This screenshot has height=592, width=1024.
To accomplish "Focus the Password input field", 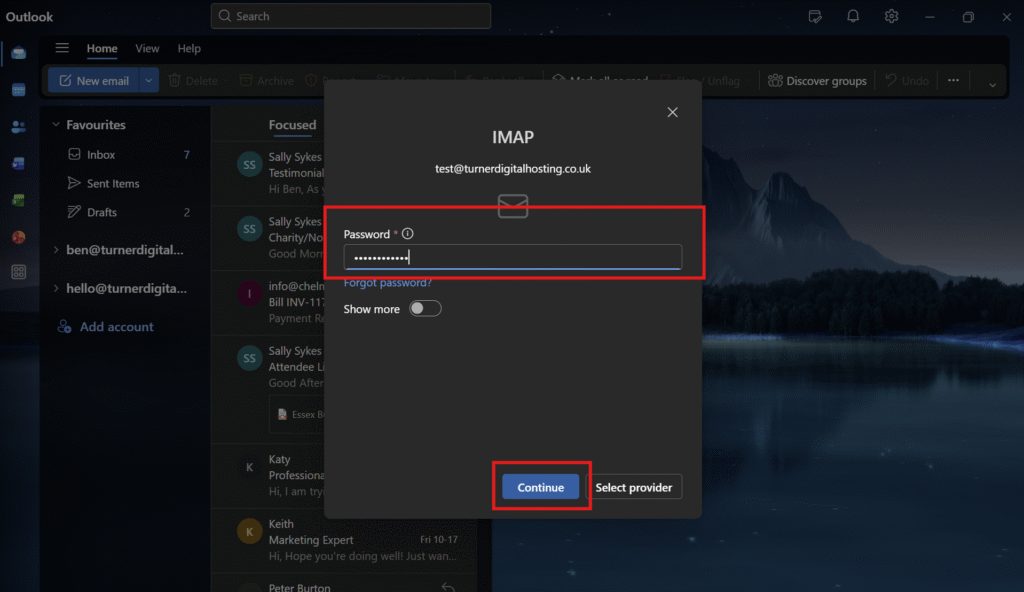I will (513, 257).
